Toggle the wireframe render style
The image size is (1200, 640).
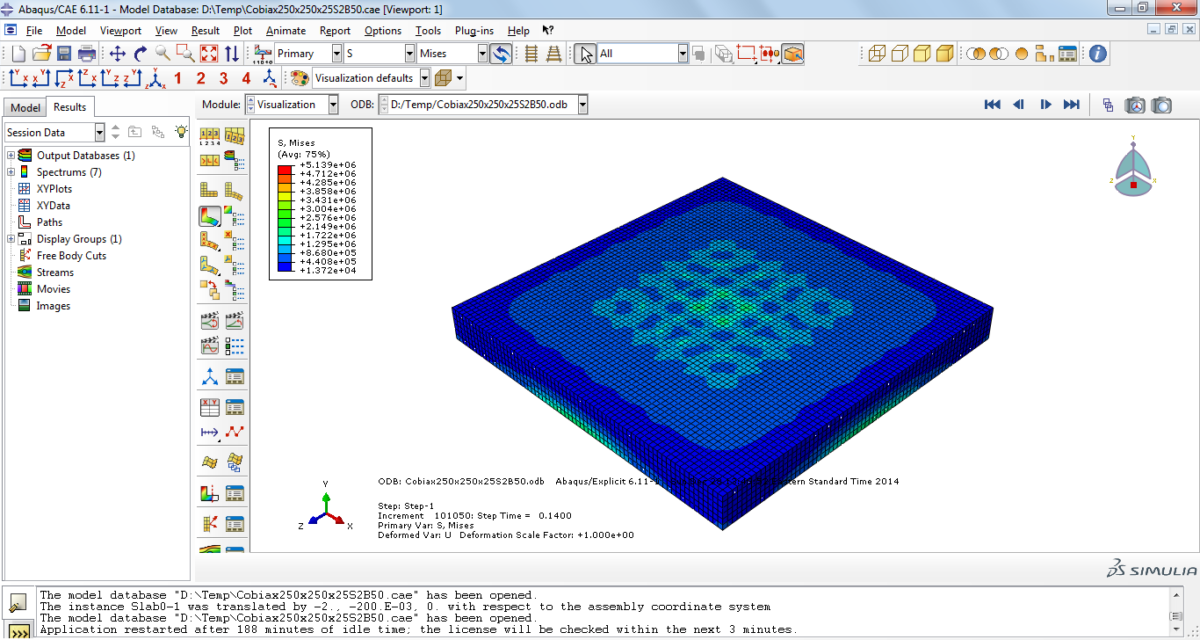875,53
